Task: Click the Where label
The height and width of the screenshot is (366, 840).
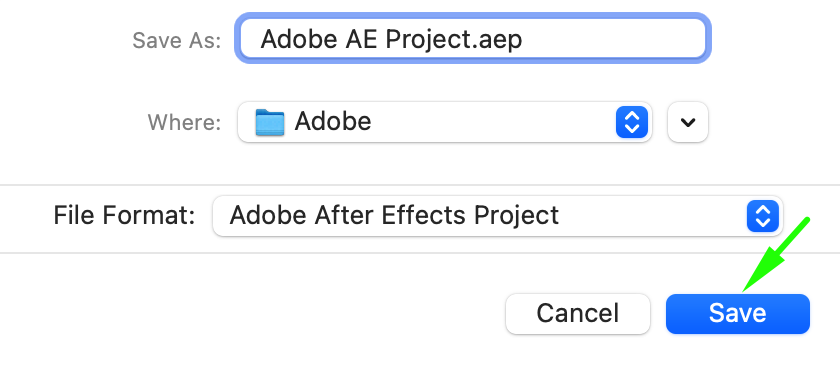Action: click(x=184, y=123)
